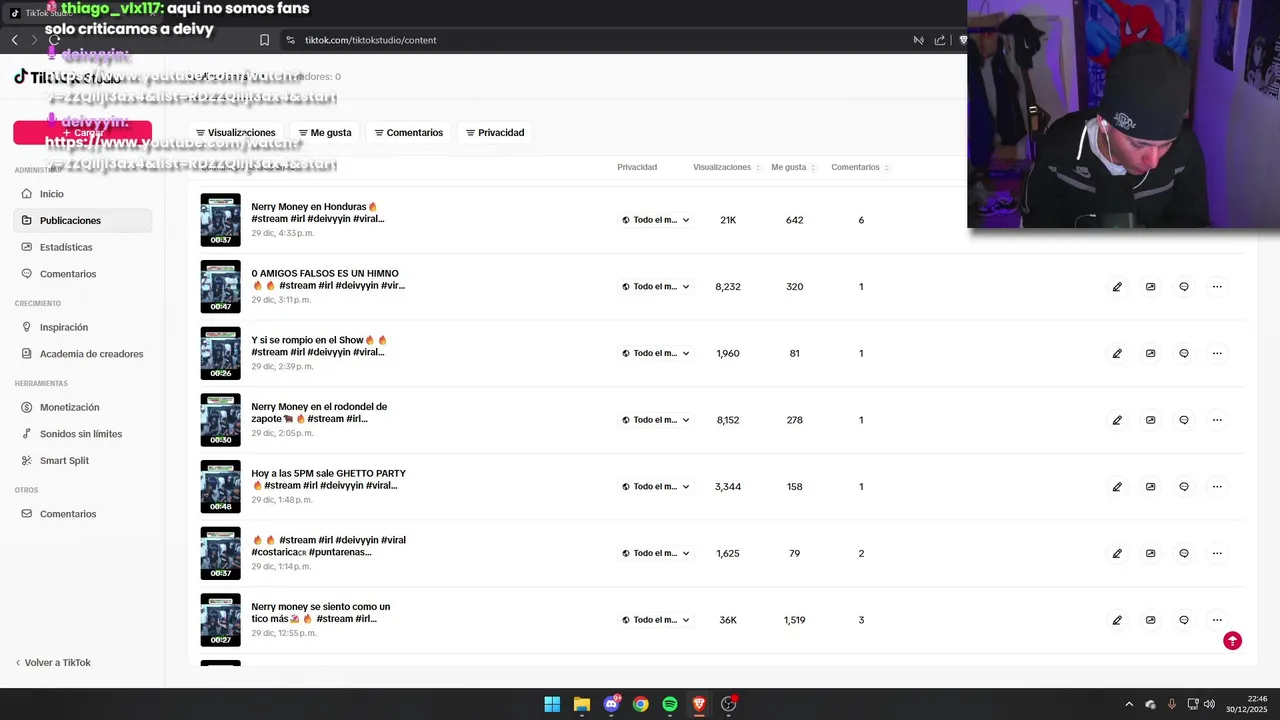
Task: Open comment icon on 'Y si se rompio' row
Action: point(1184,353)
